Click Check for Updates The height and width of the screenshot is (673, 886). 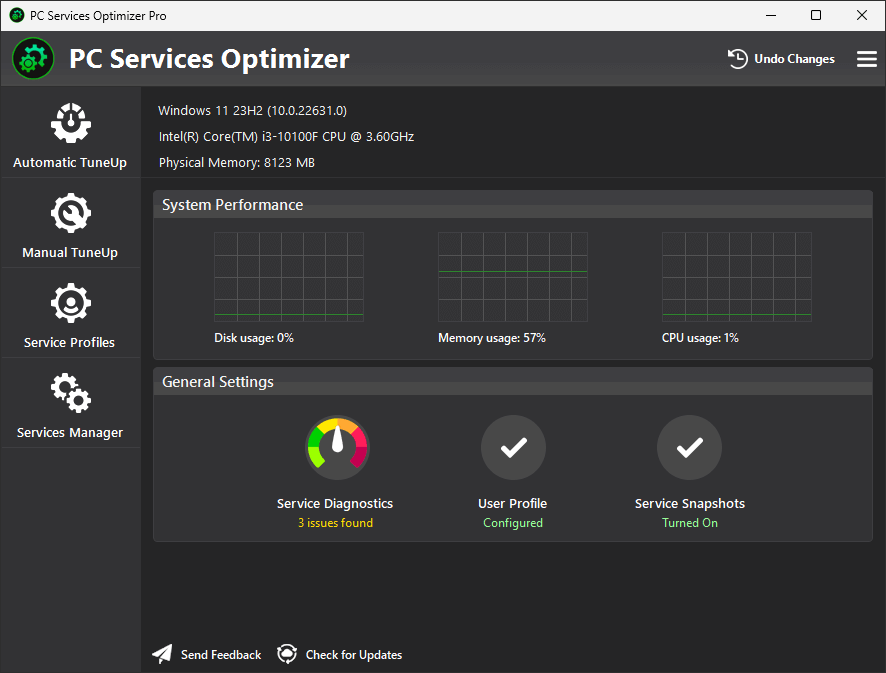pyautogui.click(x=353, y=654)
